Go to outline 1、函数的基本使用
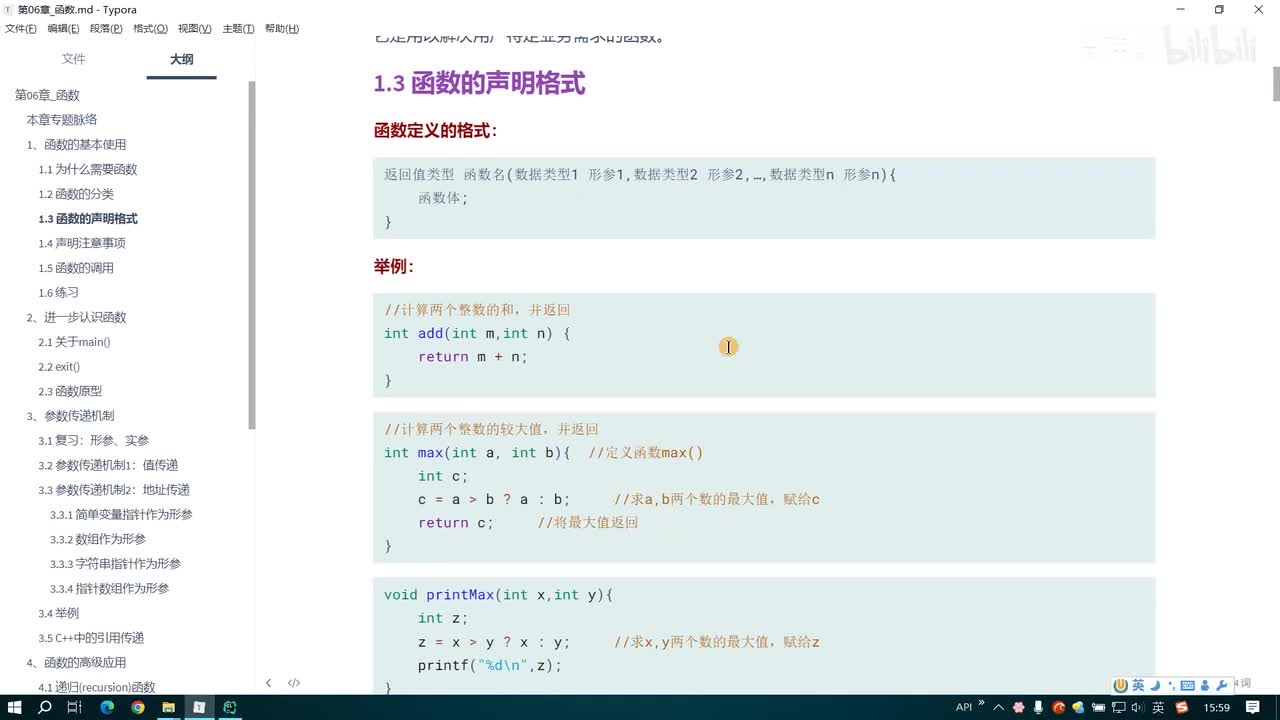Image resolution: width=1280 pixels, height=720 pixels. point(77,145)
